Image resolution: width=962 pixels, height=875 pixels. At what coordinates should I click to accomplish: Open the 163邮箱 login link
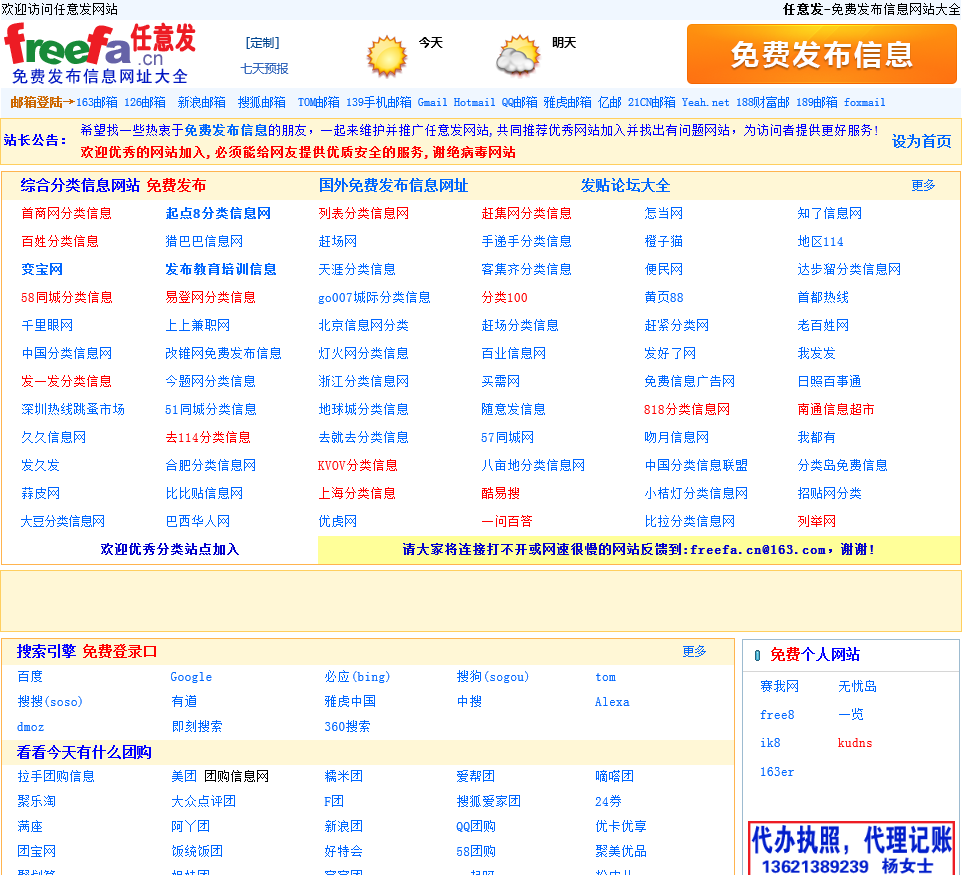[x=97, y=102]
